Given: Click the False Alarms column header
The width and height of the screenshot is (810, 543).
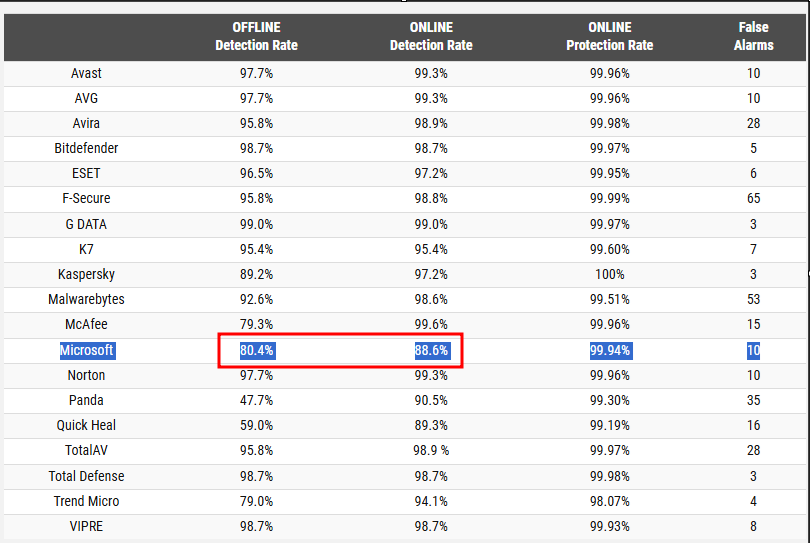Looking at the screenshot, I should (753, 36).
